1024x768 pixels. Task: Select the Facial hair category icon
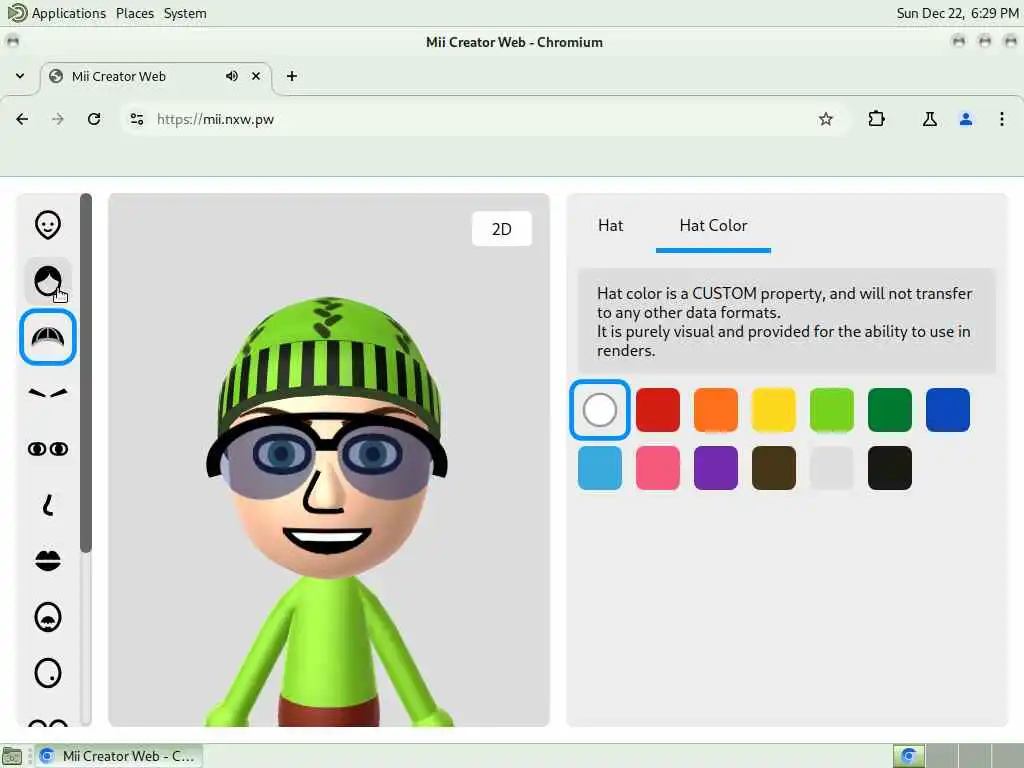click(x=48, y=617)
